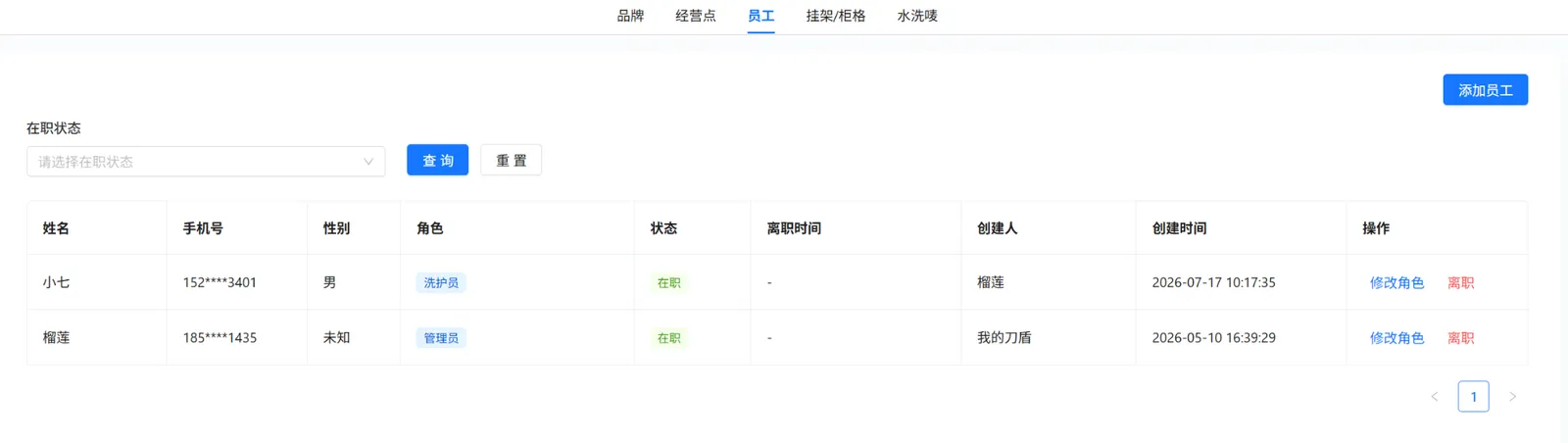1568x443 pixels.
Task: Click 修改角色 for 小七
Action: point(1396,282)
